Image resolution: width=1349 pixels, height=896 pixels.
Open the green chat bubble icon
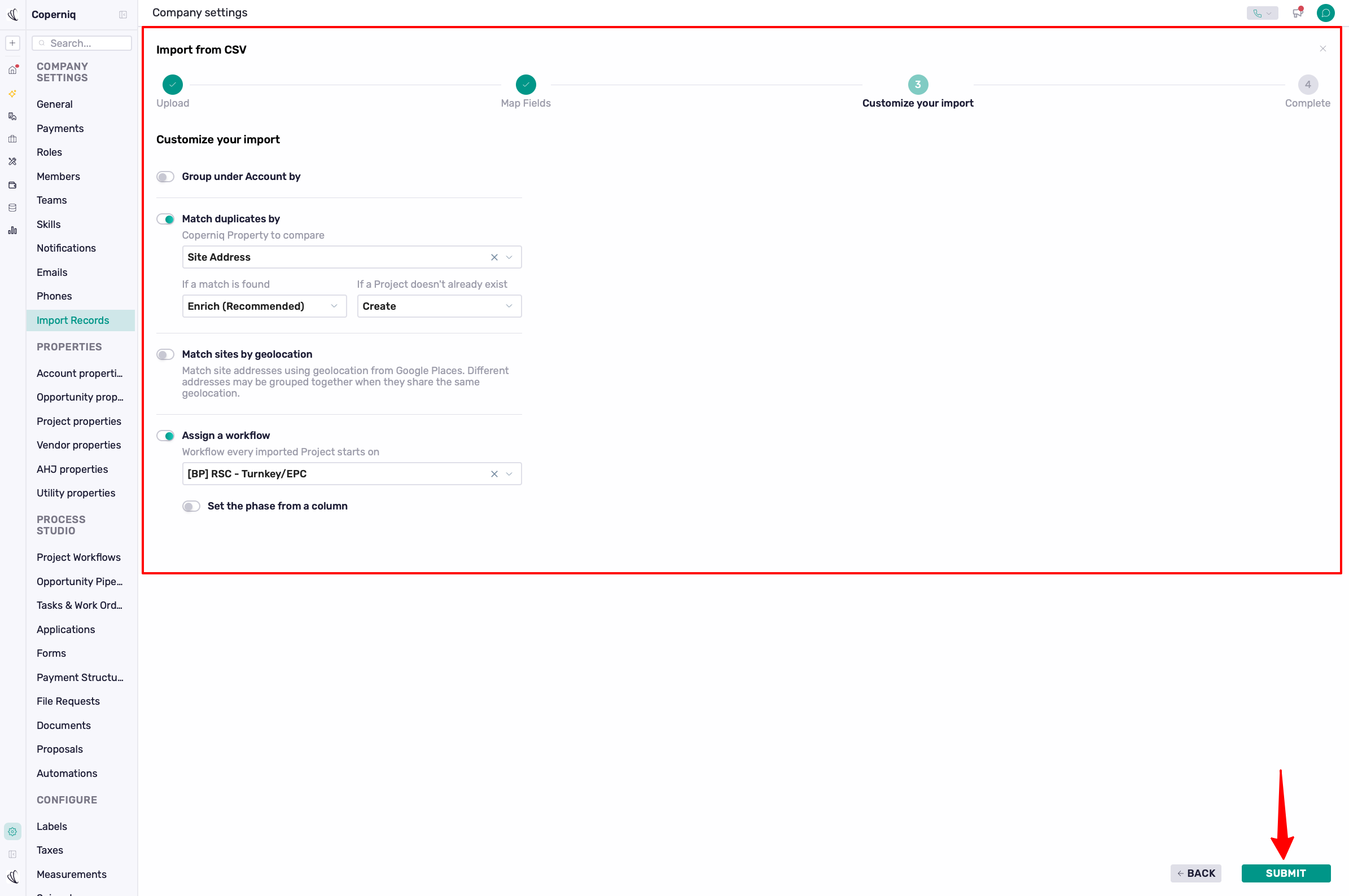(x=1325, y=12)
